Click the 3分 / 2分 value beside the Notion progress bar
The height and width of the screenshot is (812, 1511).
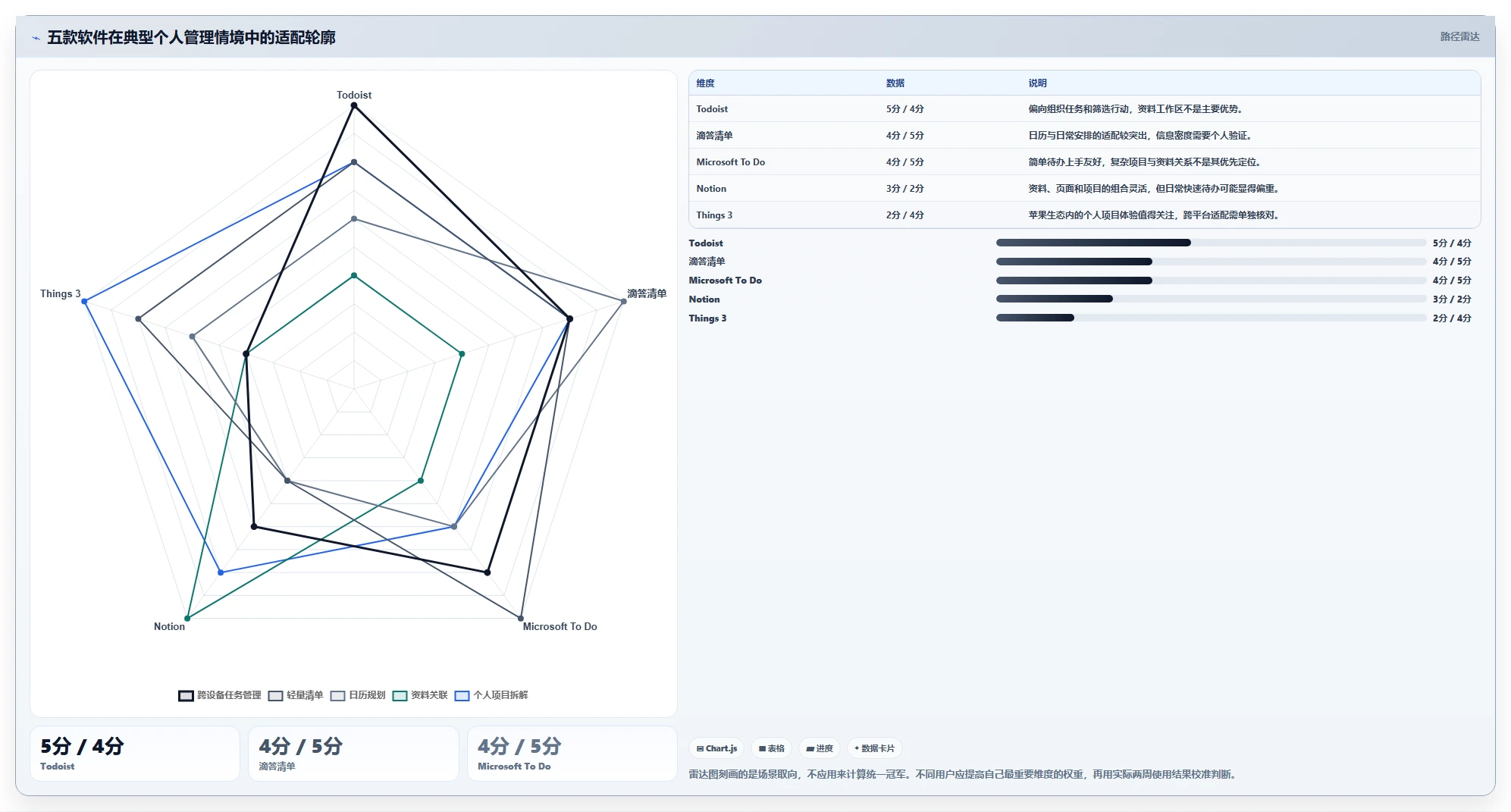[x=1452, y=299]
